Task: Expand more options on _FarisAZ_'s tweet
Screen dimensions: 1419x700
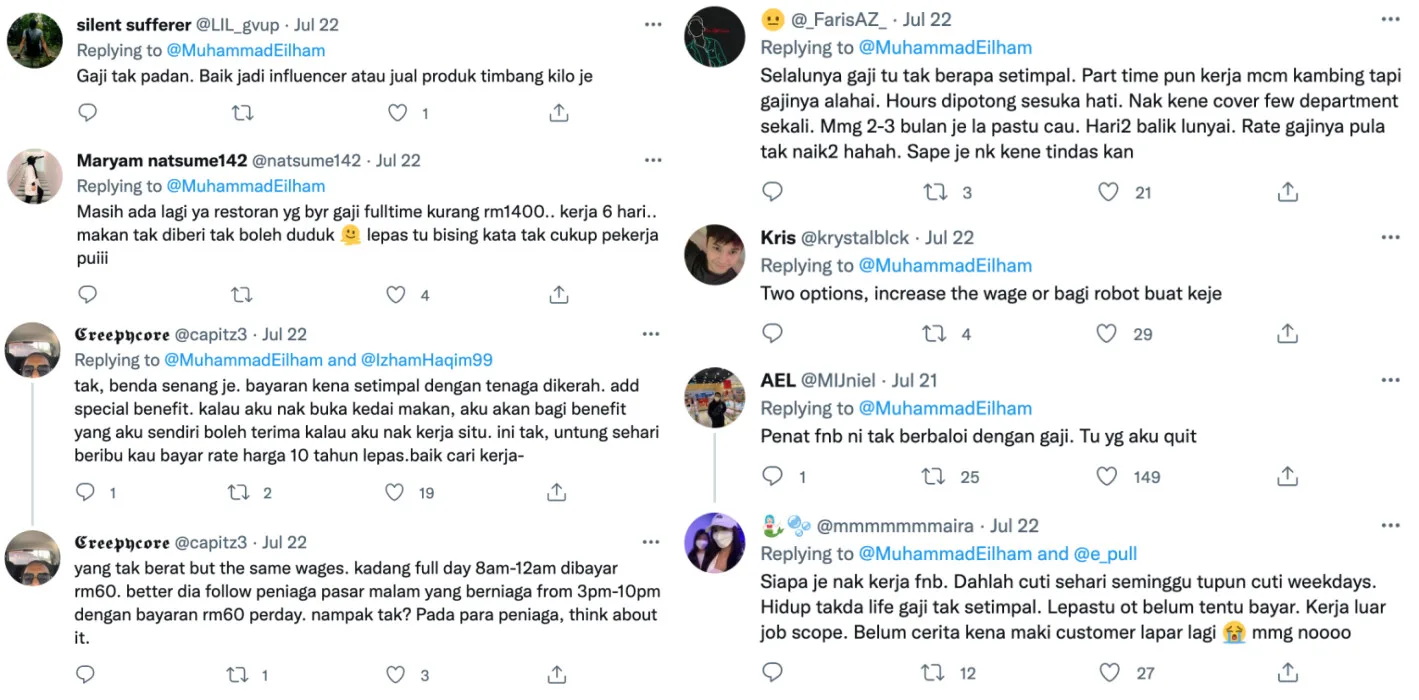Action: pyautogui.click(x=1390, y=19)
